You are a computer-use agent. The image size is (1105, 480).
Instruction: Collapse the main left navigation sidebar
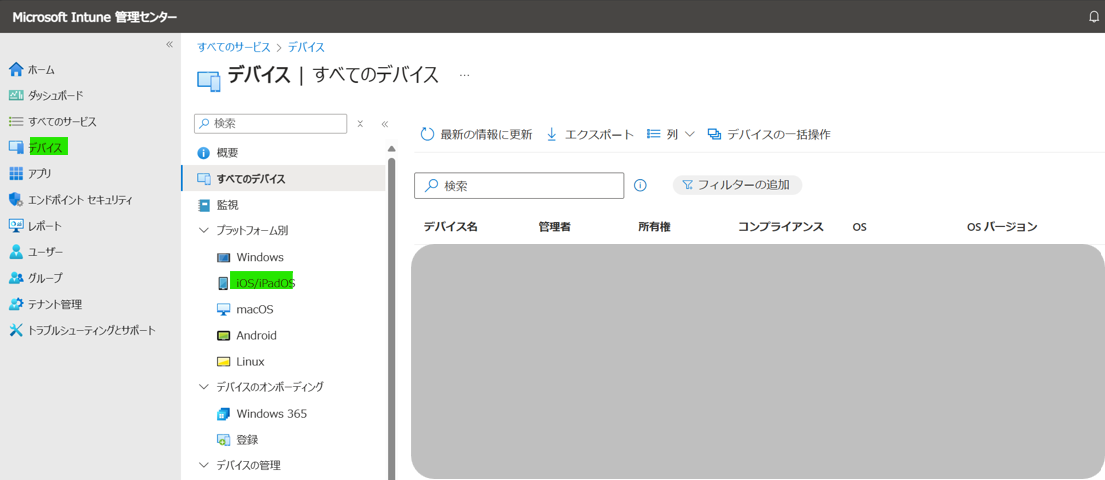[x=169, y=44]
